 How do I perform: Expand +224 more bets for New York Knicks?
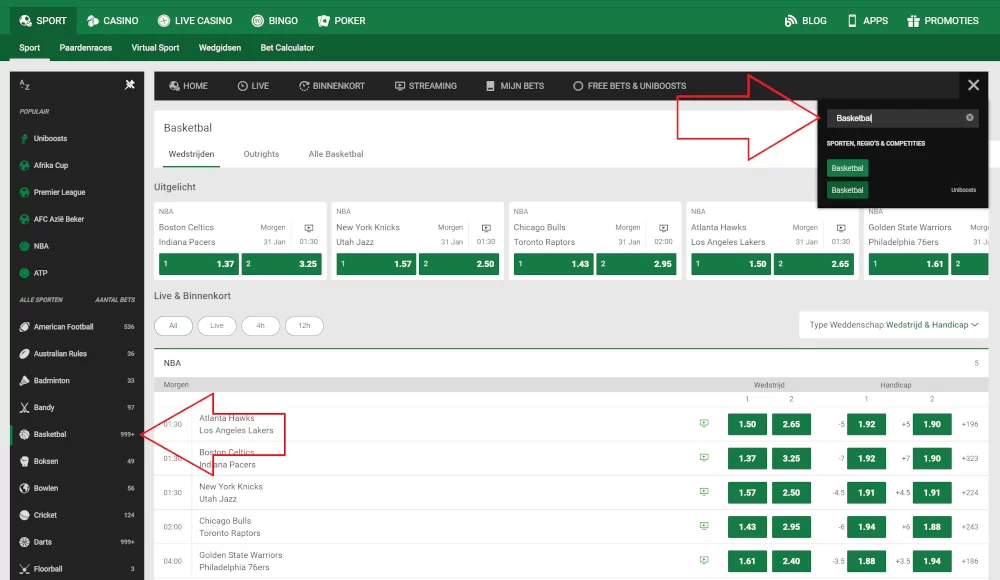[x=969, y=493]
